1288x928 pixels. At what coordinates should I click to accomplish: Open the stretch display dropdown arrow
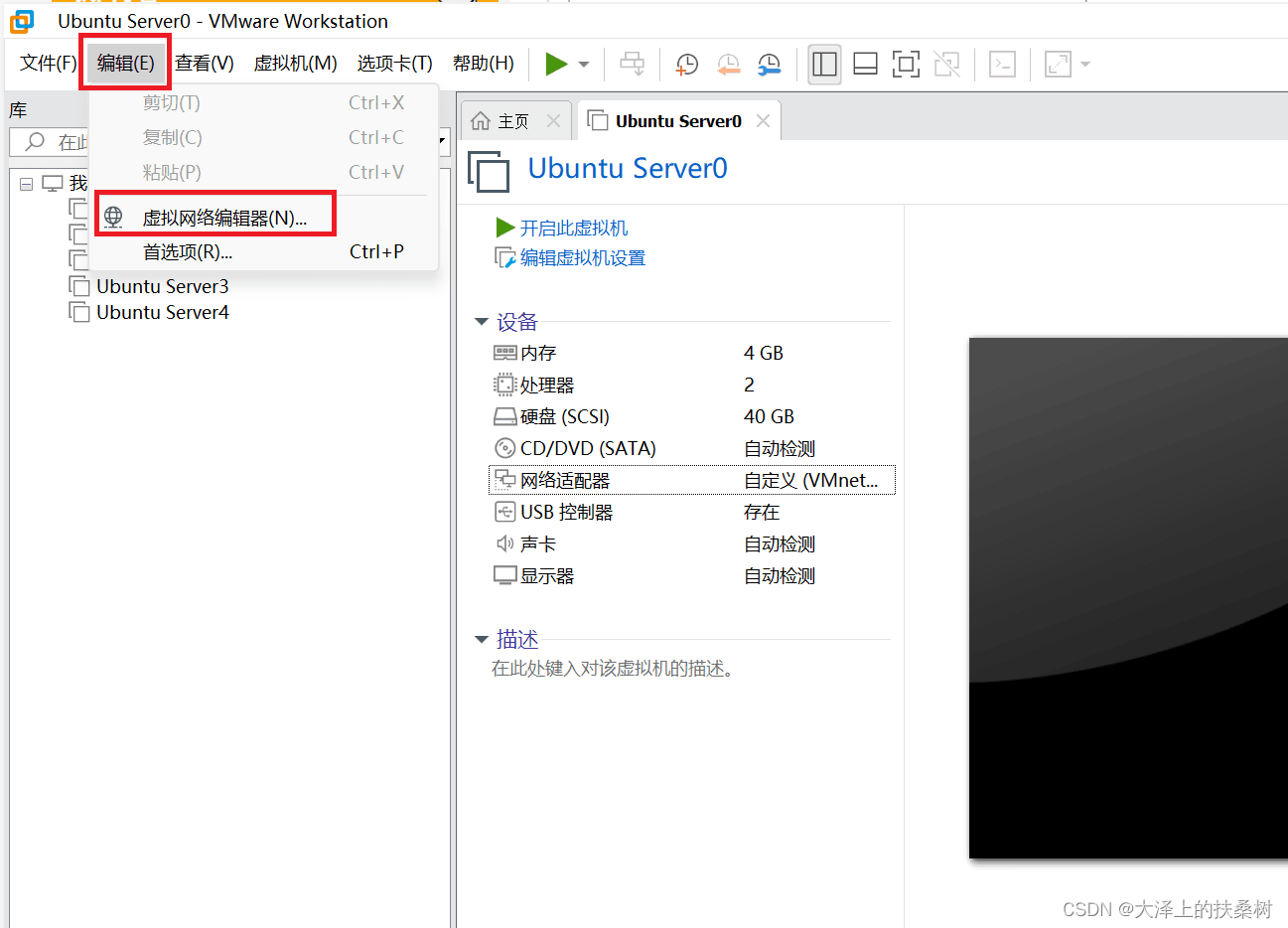click(1085, 65)
